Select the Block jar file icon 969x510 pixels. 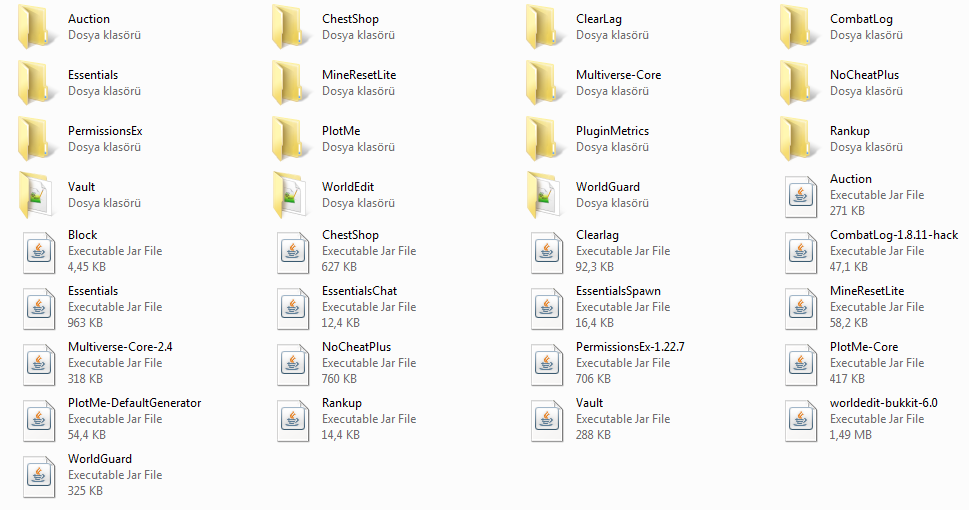[39, 253]
